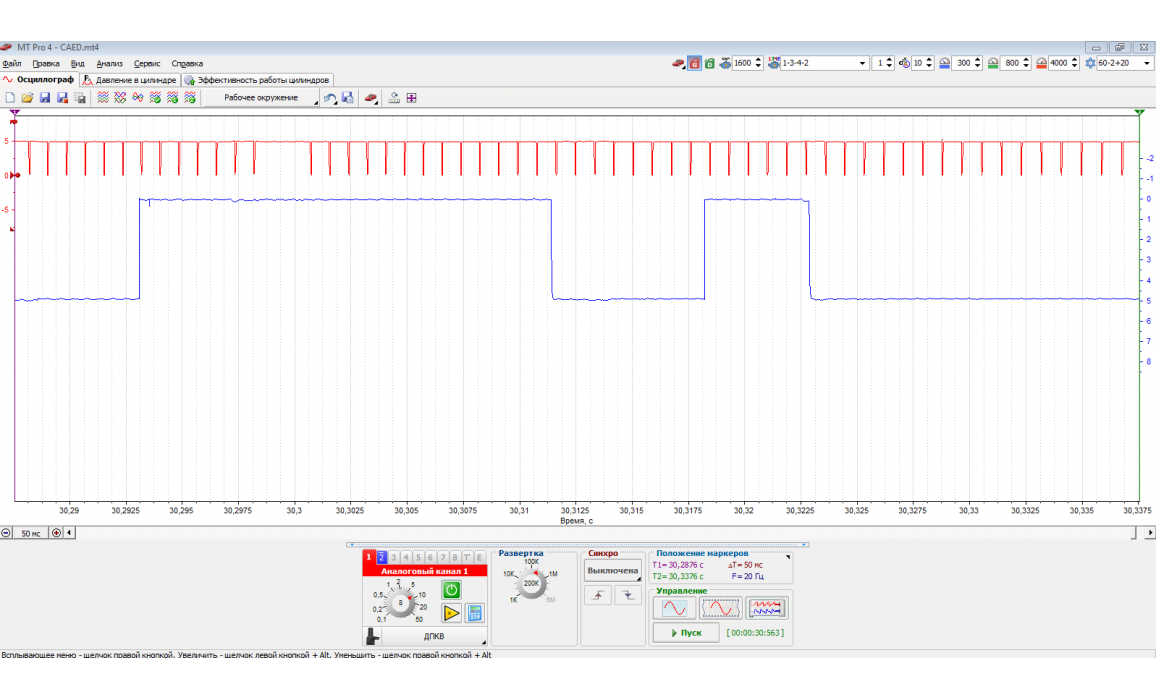Toggle the red G mode button

[694, 63]
